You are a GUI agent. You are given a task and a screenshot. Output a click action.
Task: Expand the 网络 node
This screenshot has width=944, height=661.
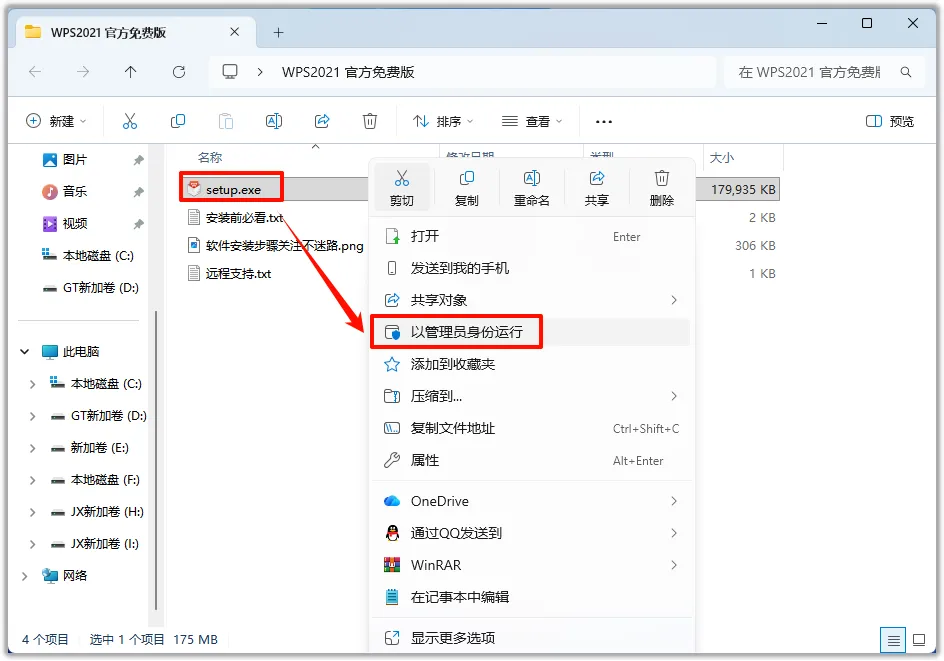click(25, 576)
